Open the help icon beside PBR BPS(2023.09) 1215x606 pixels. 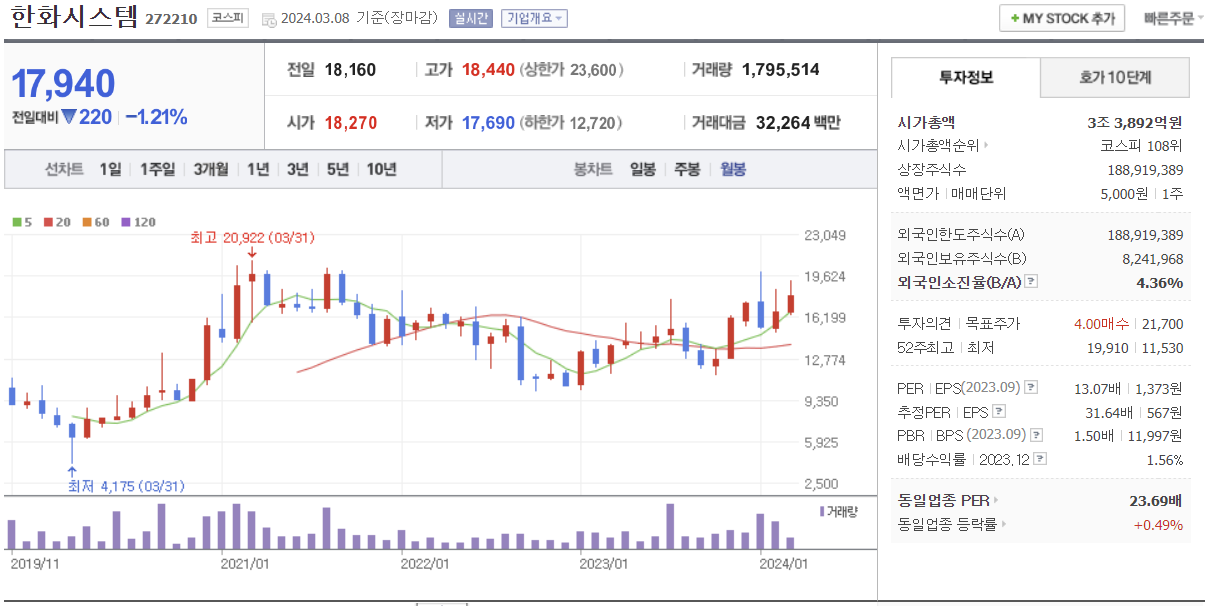[1037, 435]
